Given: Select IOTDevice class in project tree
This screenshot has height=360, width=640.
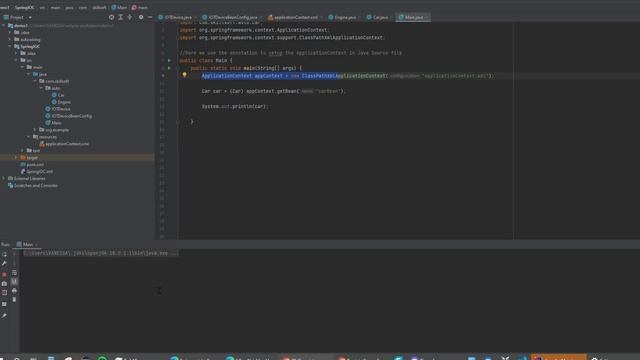Looking at the screenshot, I should (60, 109).
